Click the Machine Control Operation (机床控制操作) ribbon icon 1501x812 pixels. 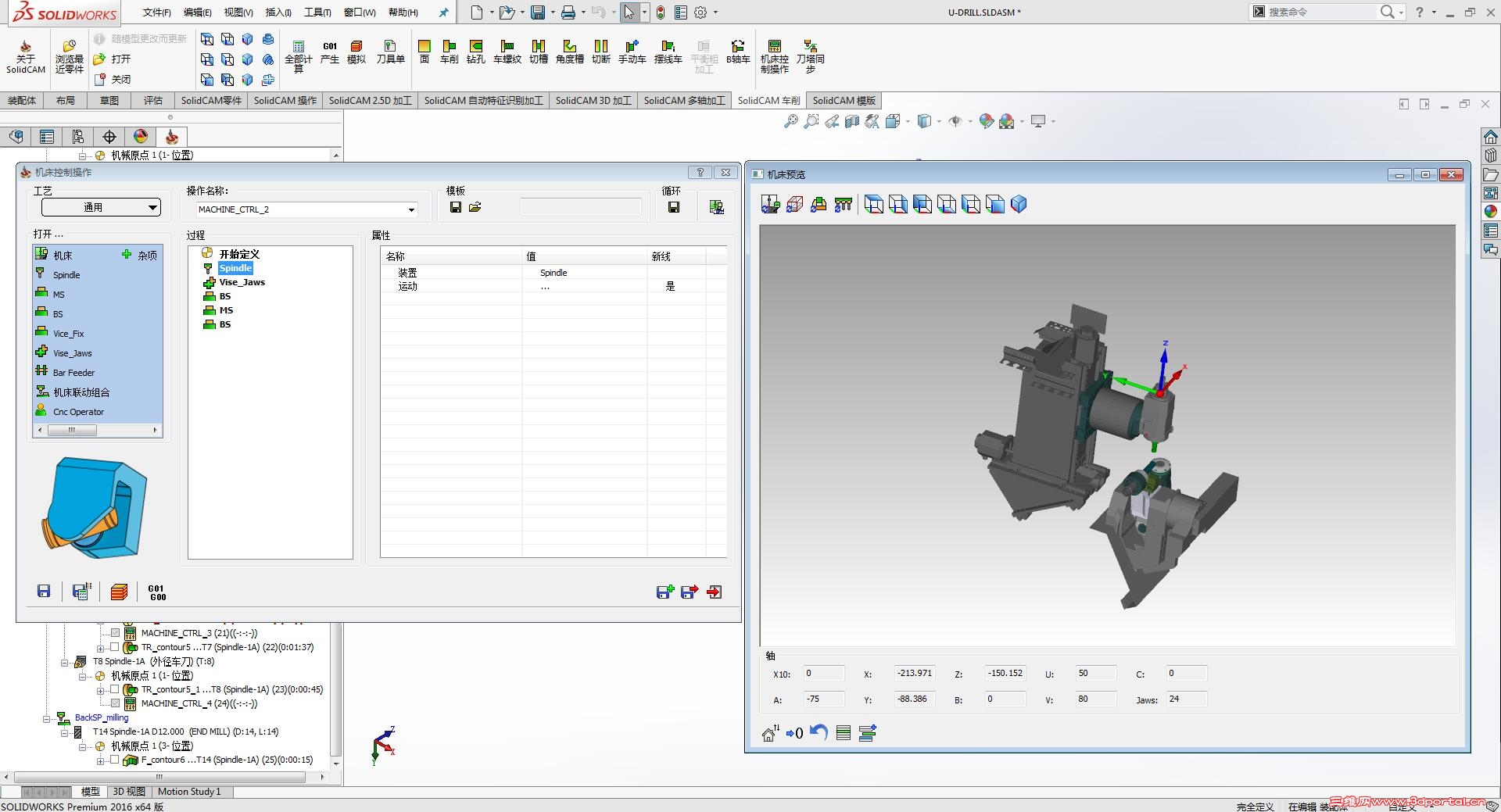(775, 57)
